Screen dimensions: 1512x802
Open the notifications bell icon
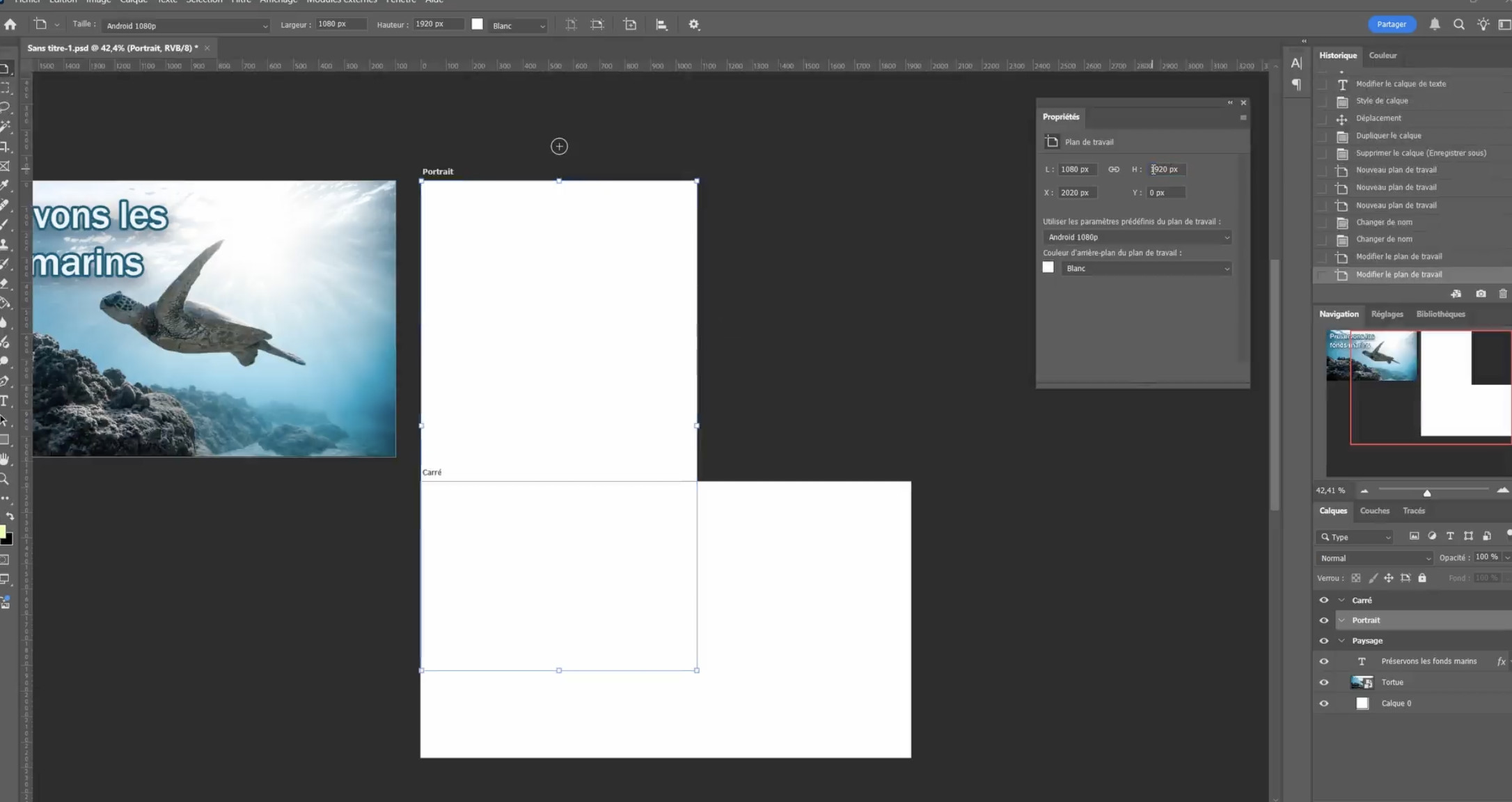click(1435, 24)
